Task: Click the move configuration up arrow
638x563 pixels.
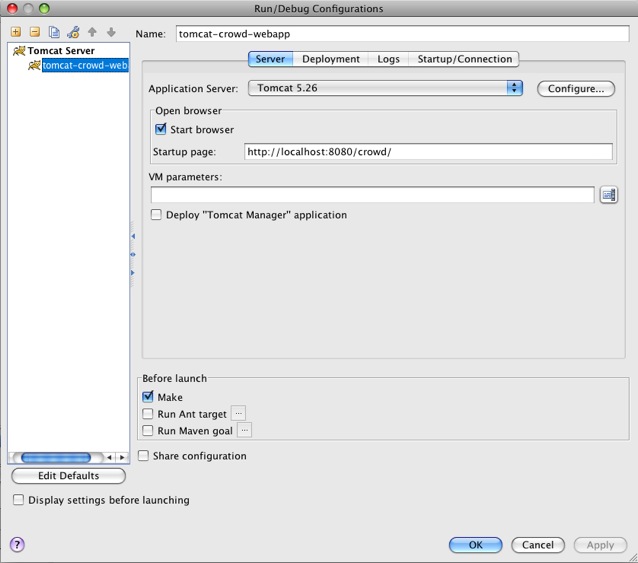Action: pos(92,32)
